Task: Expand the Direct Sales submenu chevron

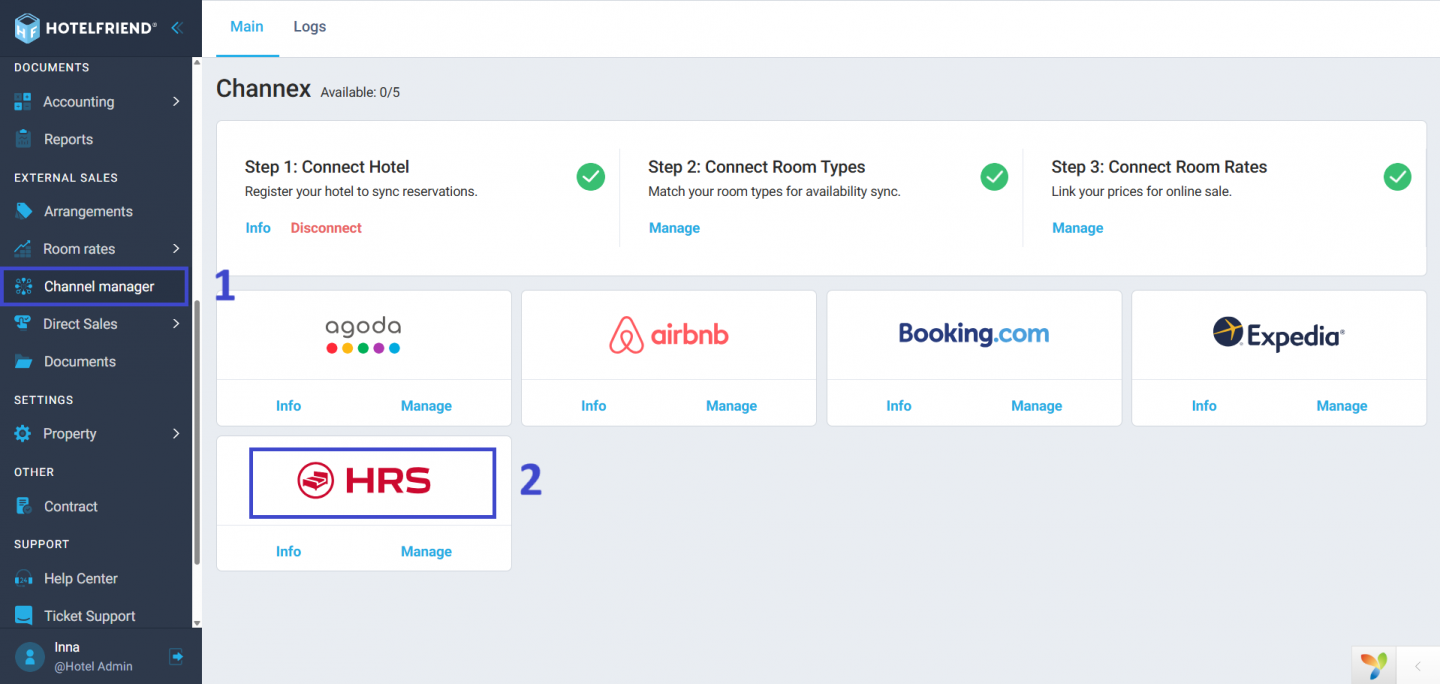Action: click(x=176, y=324)
